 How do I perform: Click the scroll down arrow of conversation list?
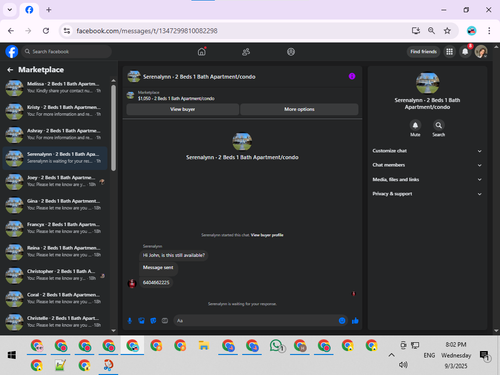pyautogui.click(x=113, y=331)
